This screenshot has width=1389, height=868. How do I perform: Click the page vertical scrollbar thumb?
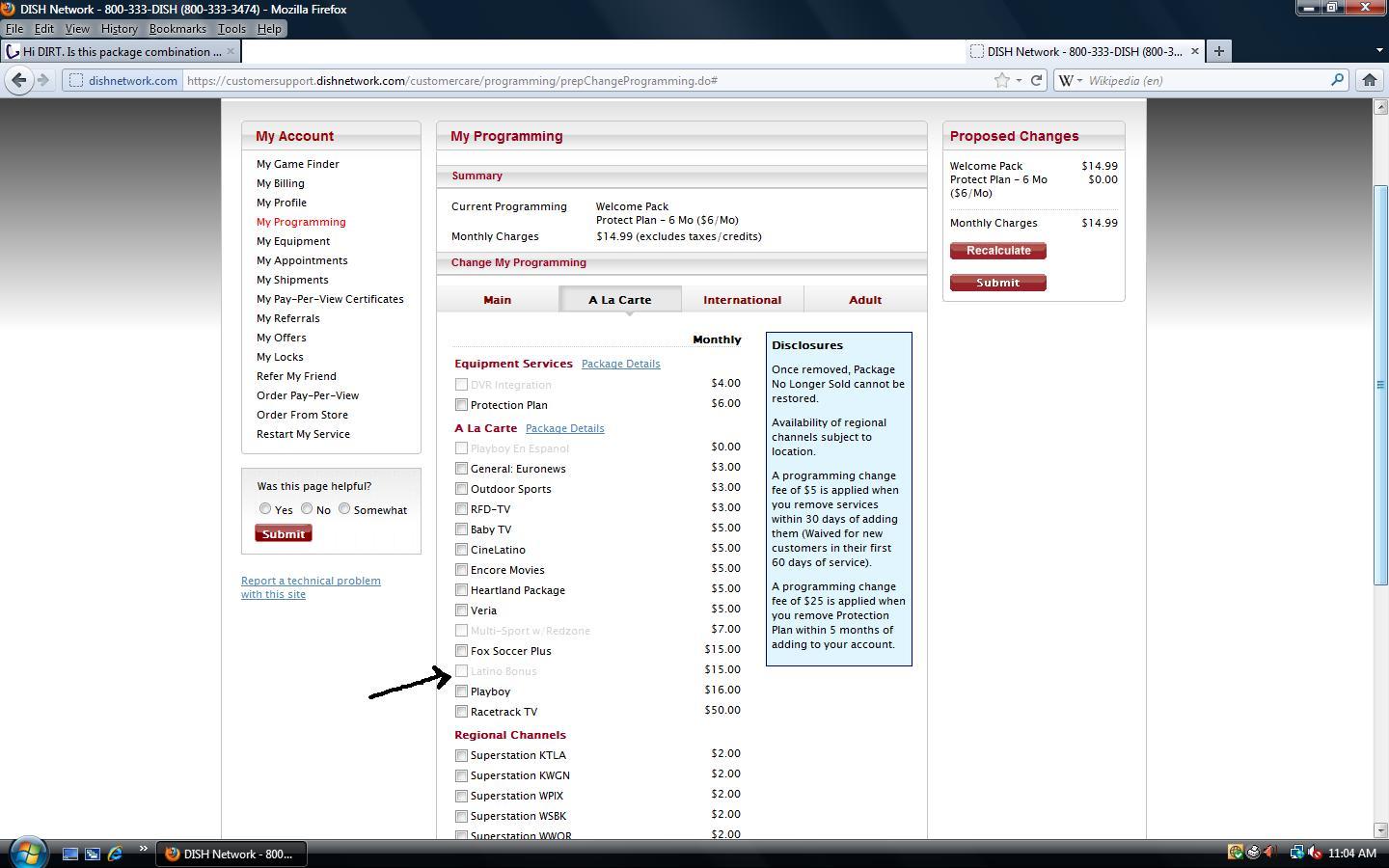pyautogui.click(x=1380, y=384)
